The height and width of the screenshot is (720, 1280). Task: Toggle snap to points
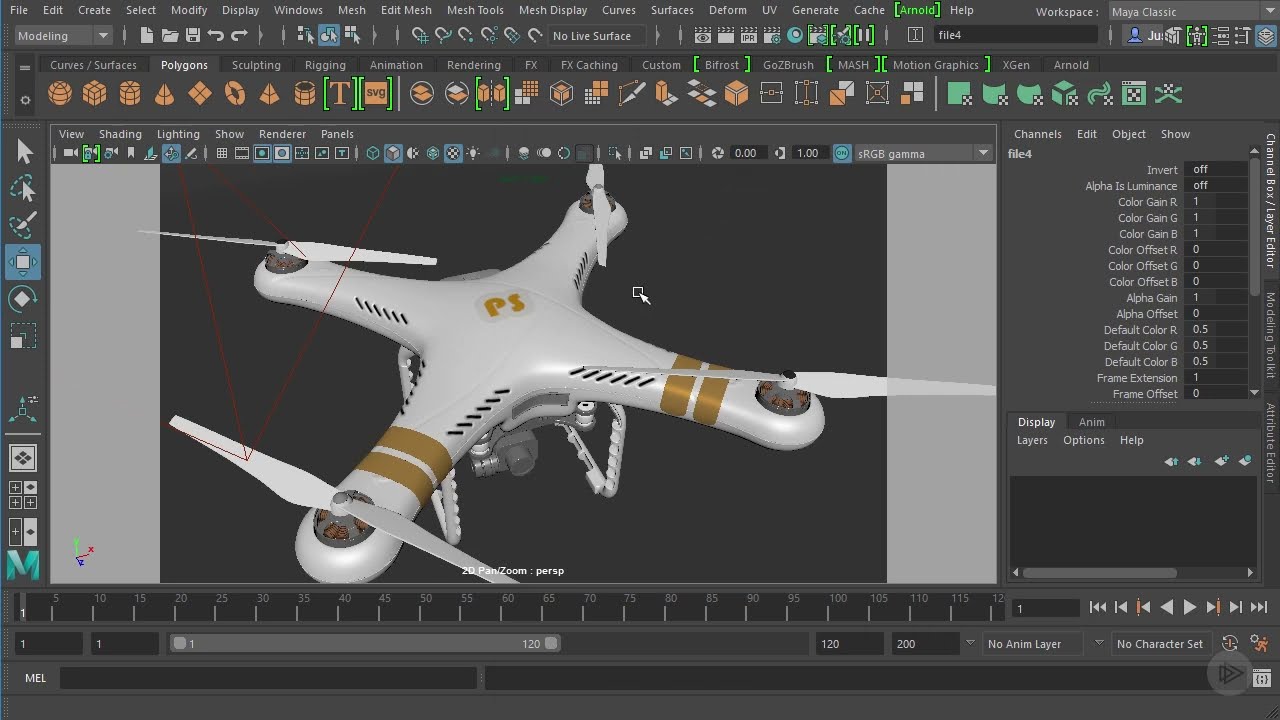coord(466,35)
